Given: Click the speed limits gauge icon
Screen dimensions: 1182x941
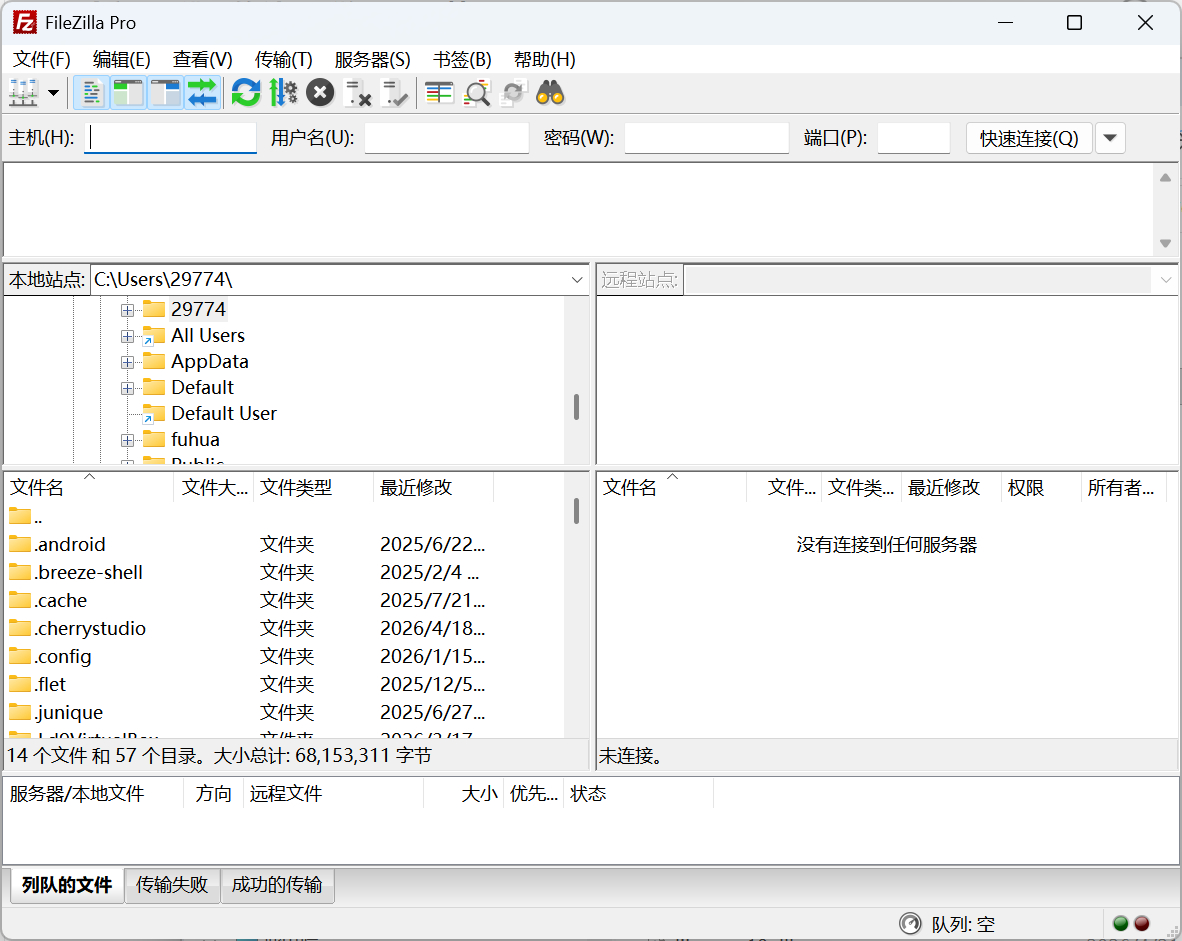Looking at the screenshot, I should [x=911, y=924].
